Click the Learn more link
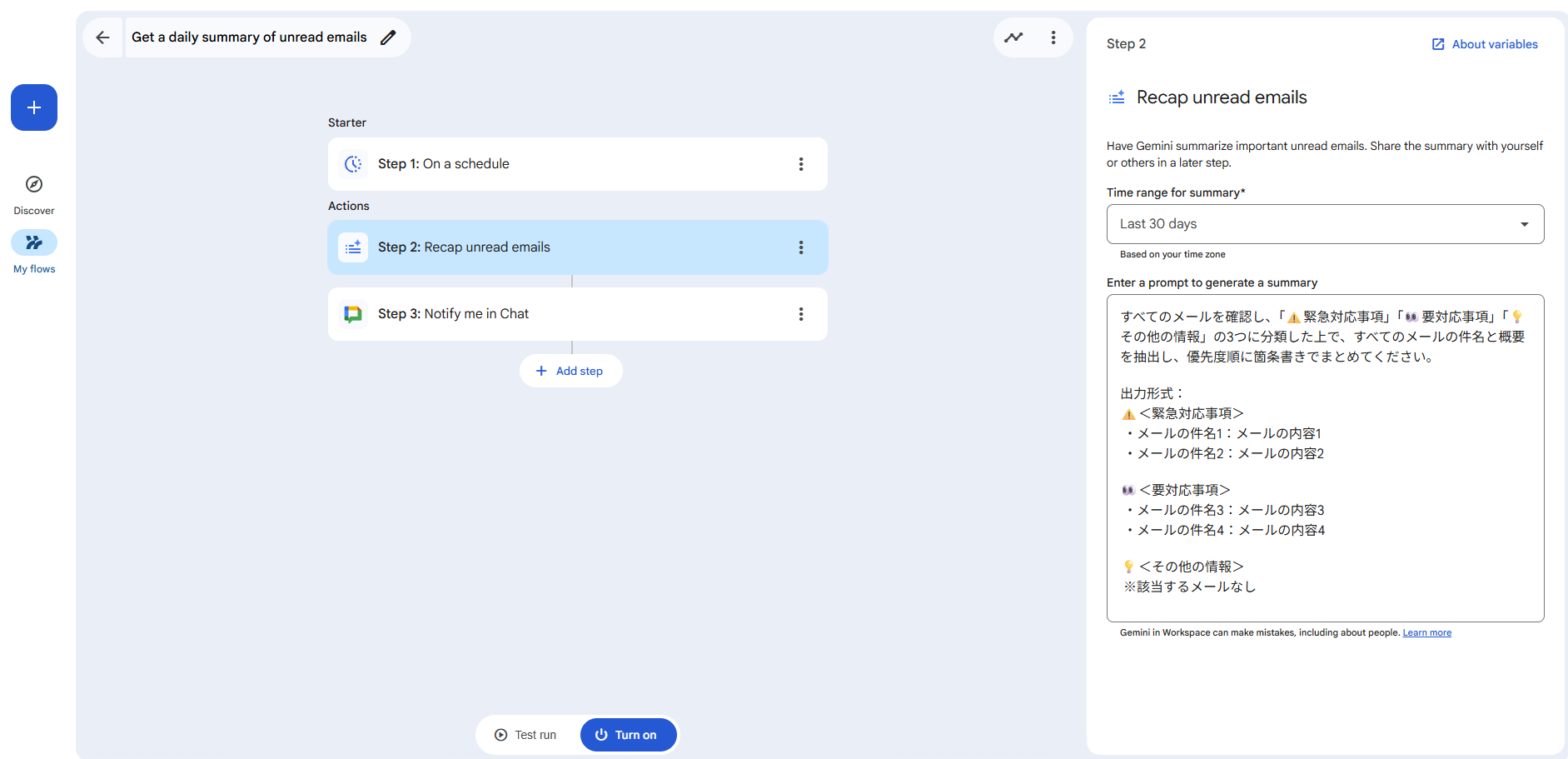 (1426, 633)
